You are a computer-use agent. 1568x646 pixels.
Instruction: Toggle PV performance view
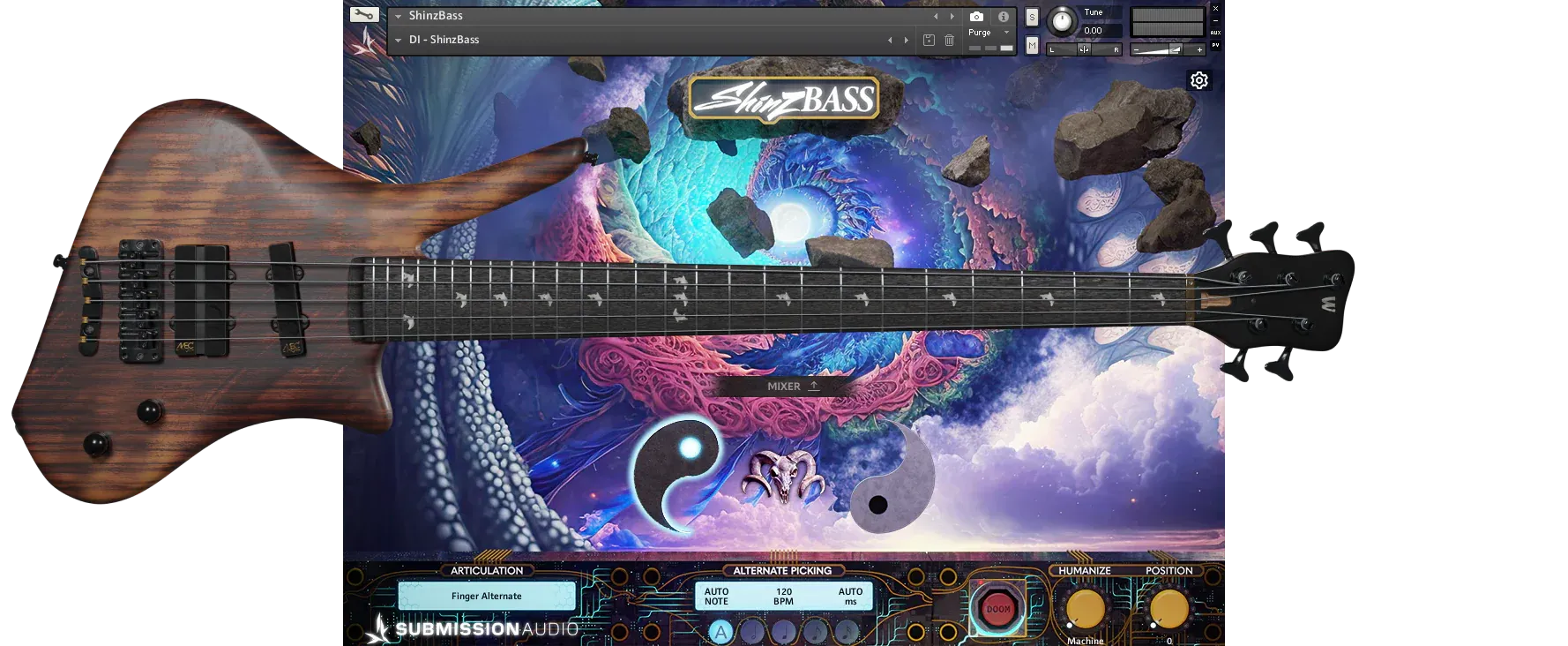pos(1215,45)
